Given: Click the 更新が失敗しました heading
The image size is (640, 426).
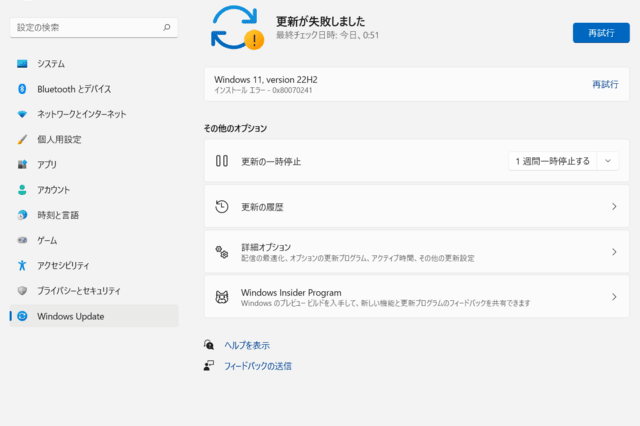Looking at the screenshot, I should coord(320,21).
